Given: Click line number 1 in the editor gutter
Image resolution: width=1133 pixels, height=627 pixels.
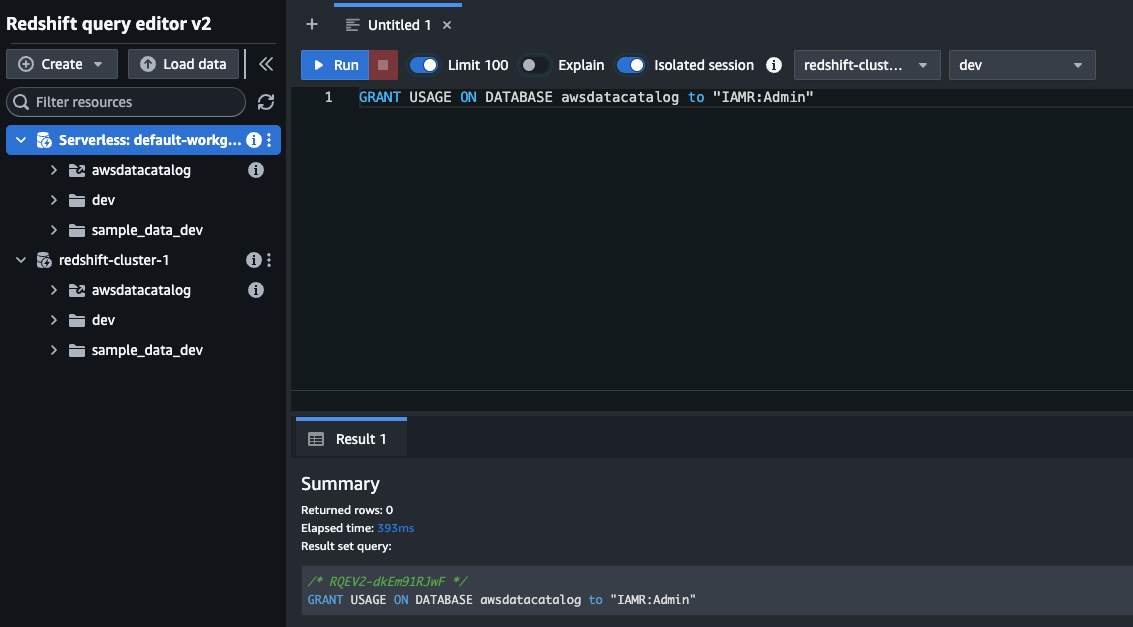Looking at the screenshot, I should pos(329,97).
